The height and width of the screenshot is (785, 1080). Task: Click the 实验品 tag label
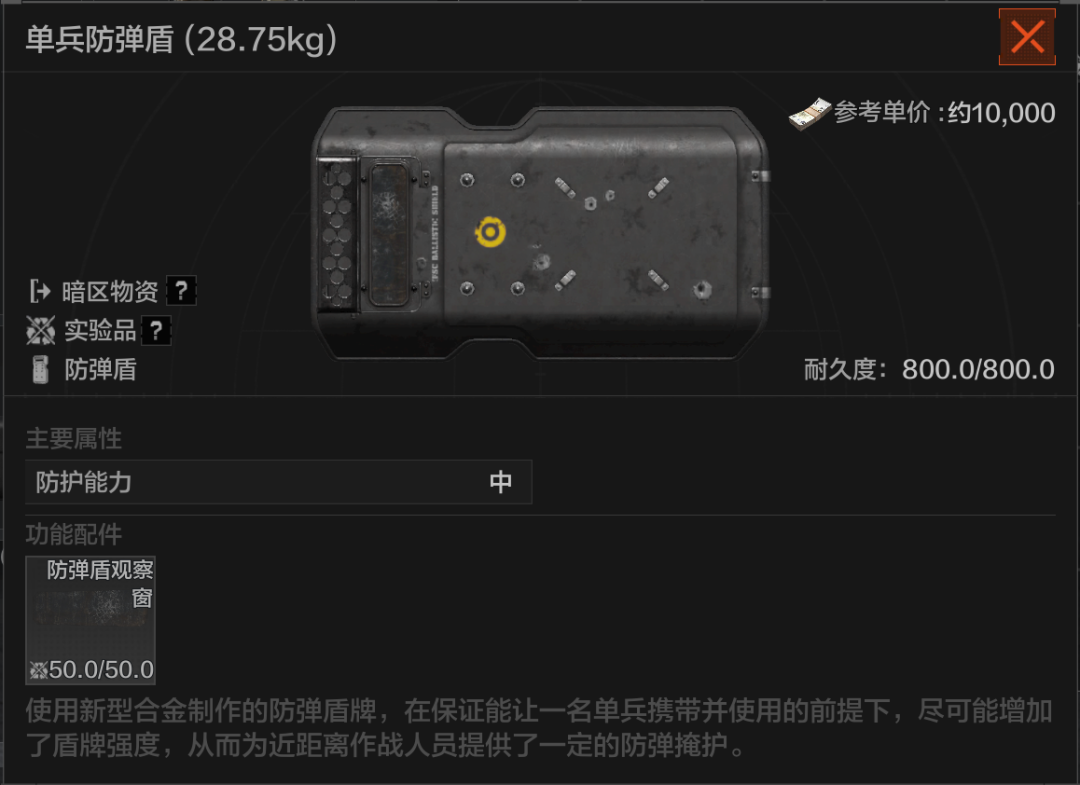click(x=101, y=331)
